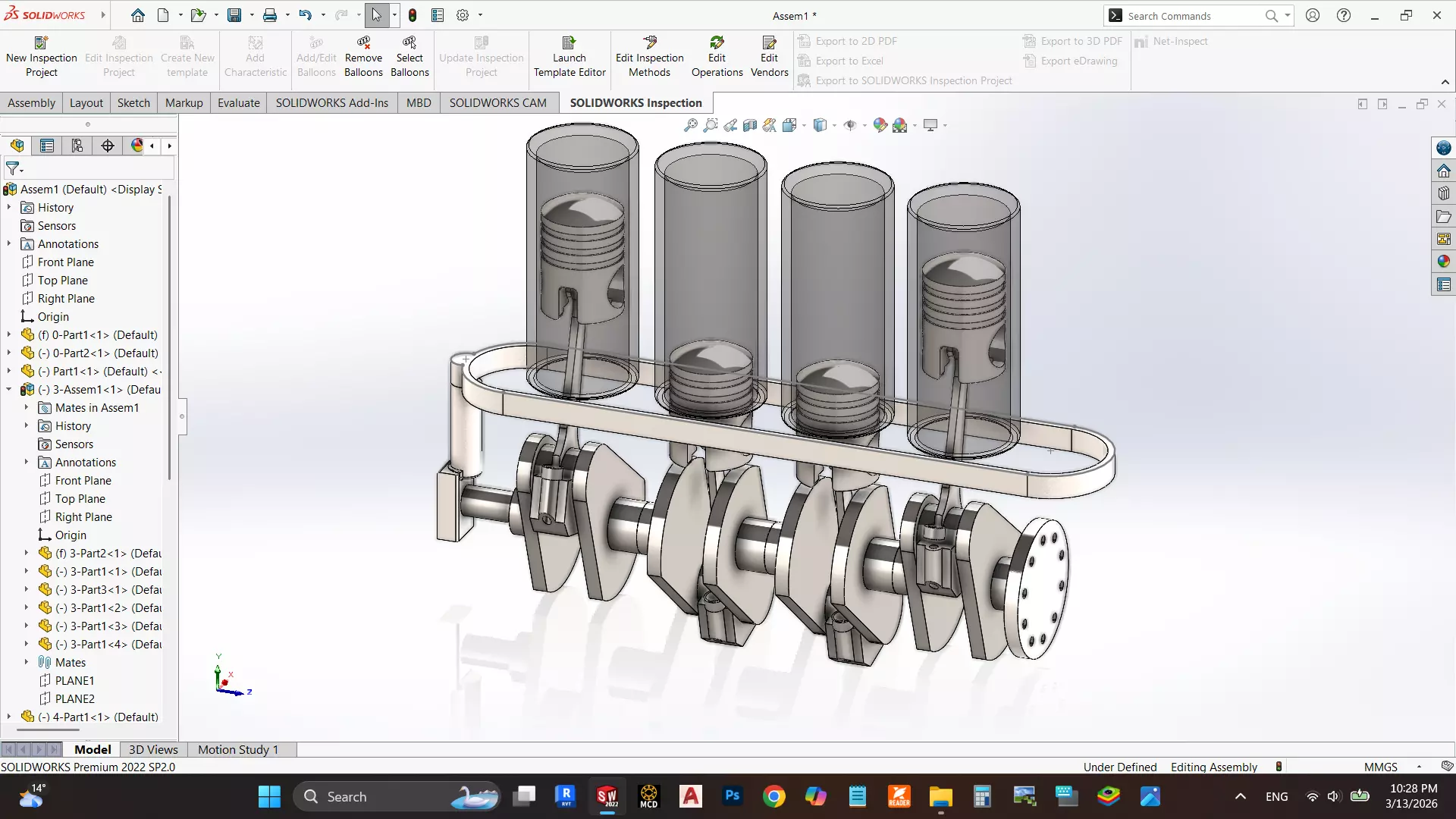
Task: Open the ConfigurationManager tab icon
Action: point(77,146)
